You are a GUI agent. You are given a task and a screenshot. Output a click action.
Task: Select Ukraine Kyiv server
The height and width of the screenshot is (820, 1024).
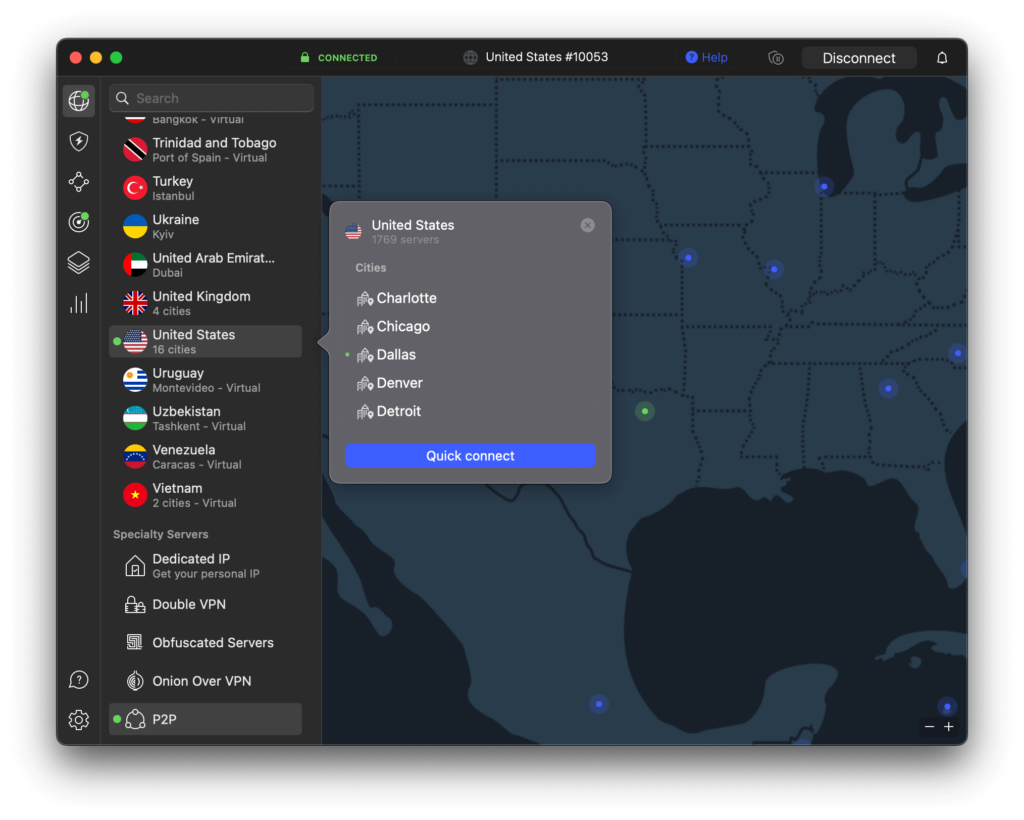point(205,226)
